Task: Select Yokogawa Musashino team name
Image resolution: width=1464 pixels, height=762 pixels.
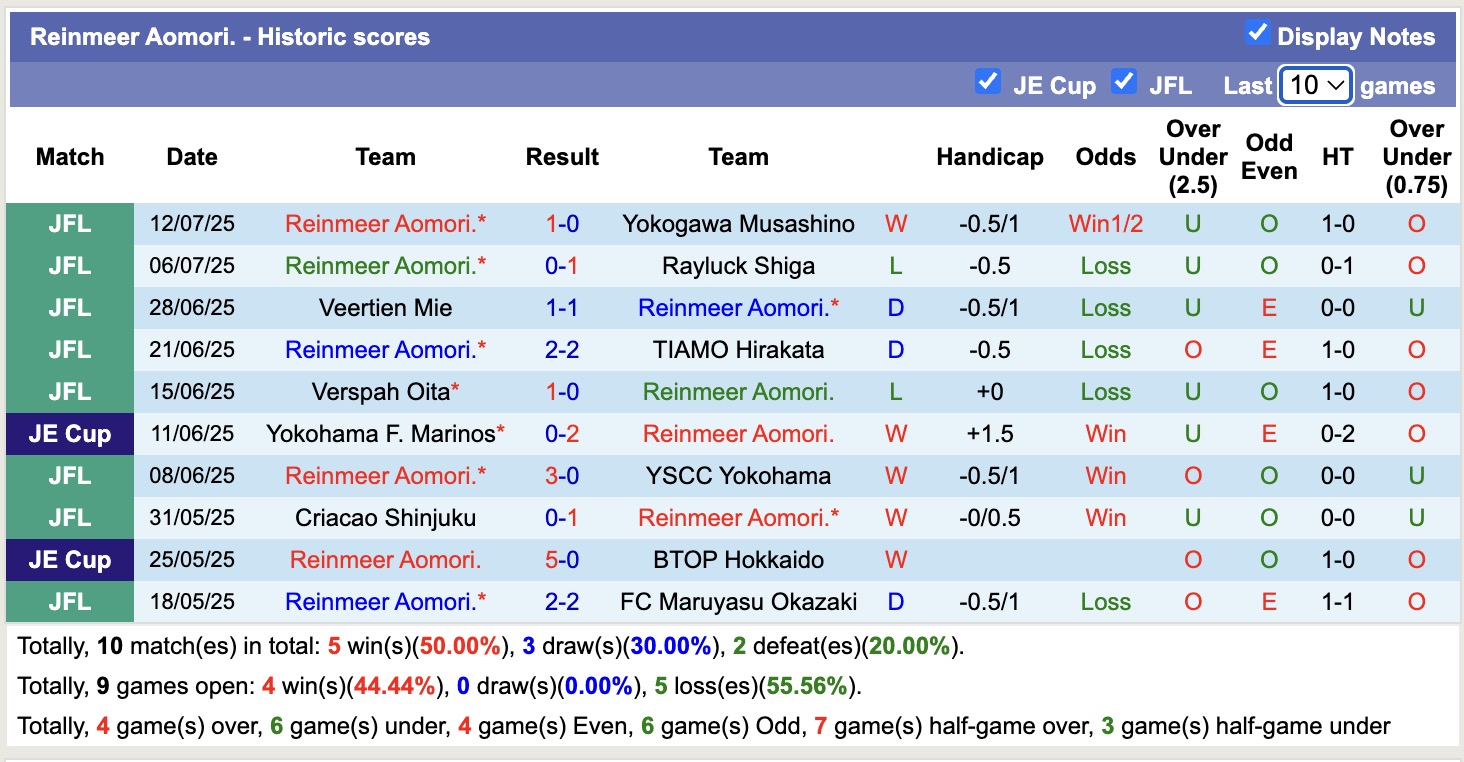Action: [738, 223]
